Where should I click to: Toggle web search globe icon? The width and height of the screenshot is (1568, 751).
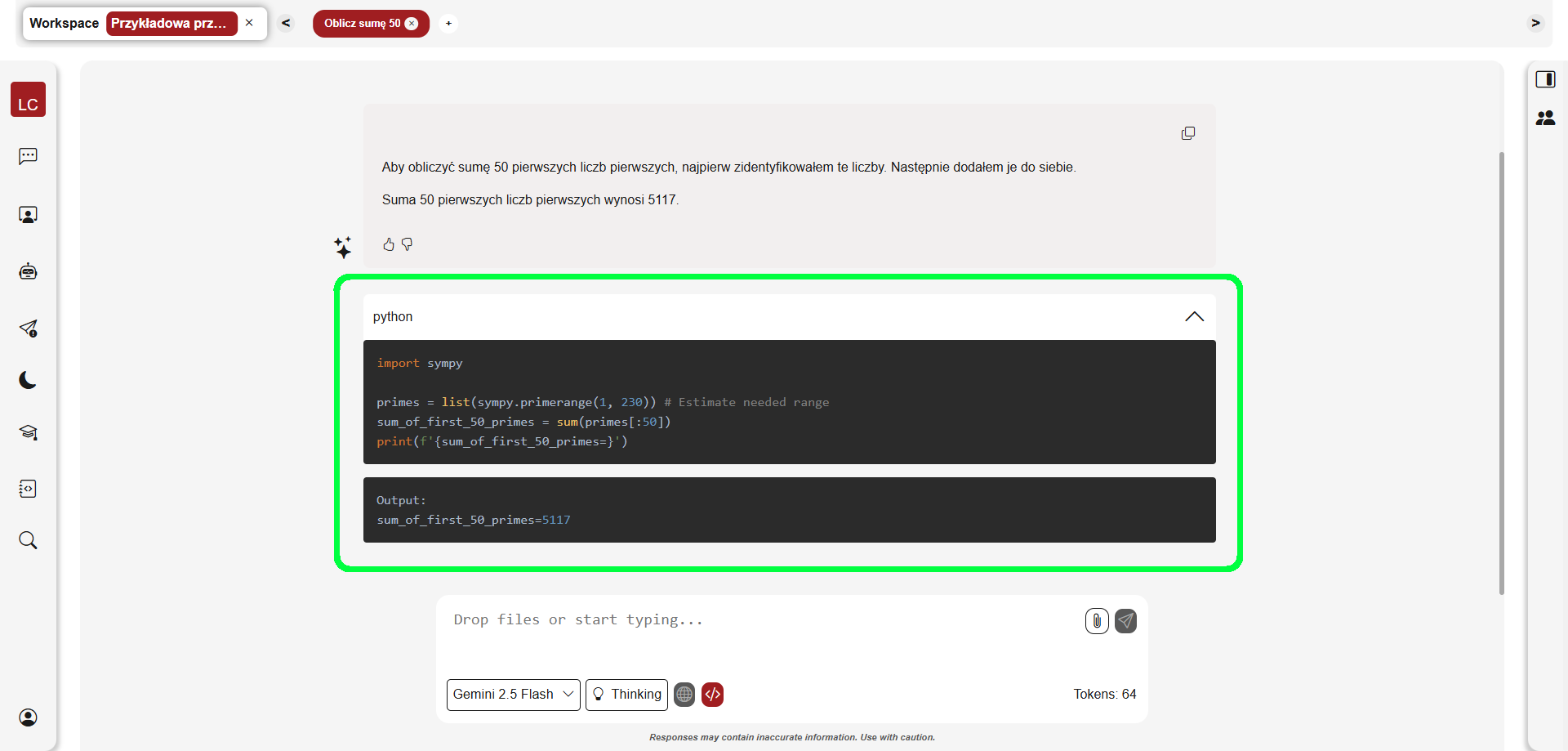pyautogui.click(x=684, y=695)
